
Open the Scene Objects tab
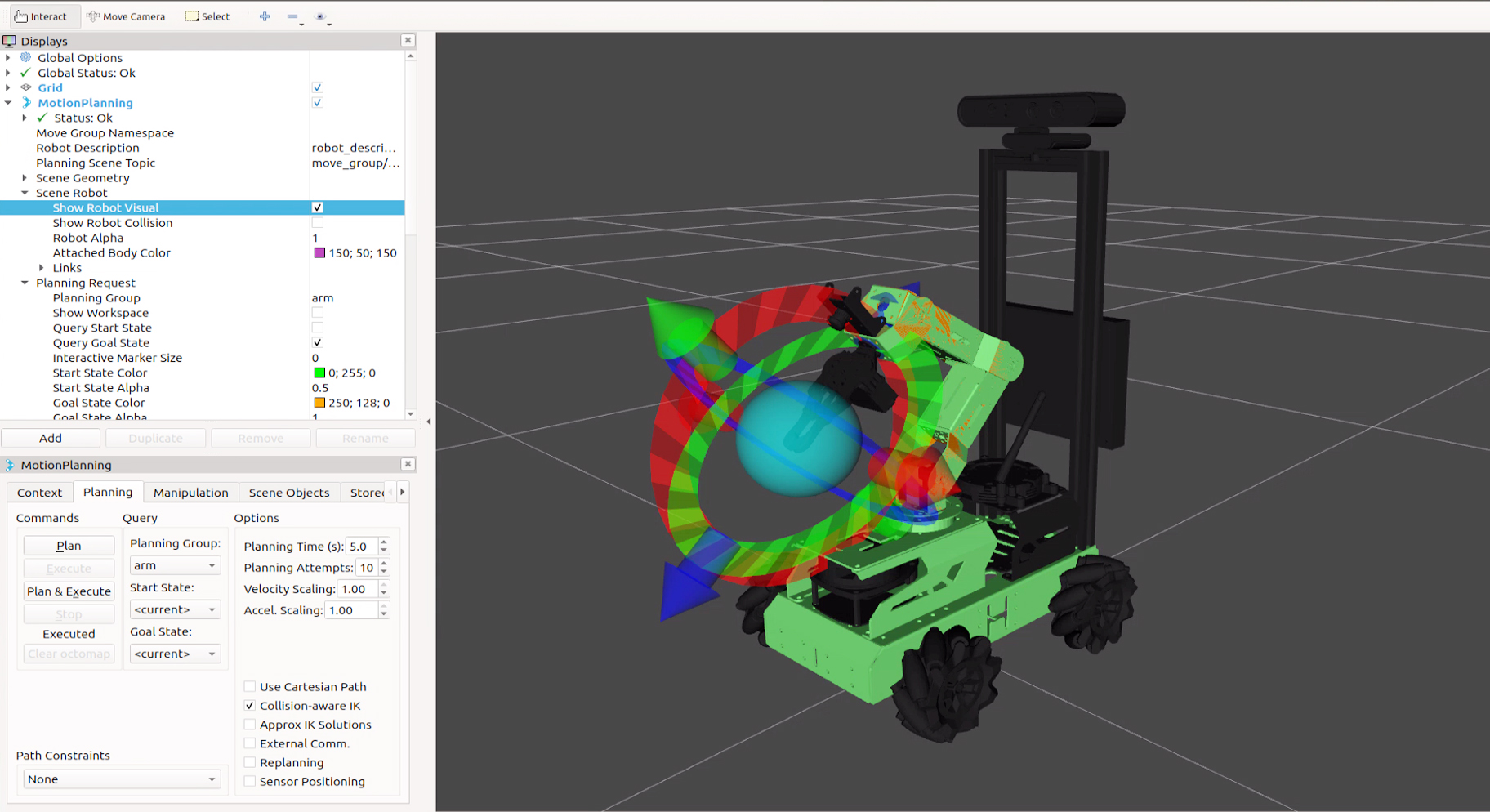(x=289, y=493)
